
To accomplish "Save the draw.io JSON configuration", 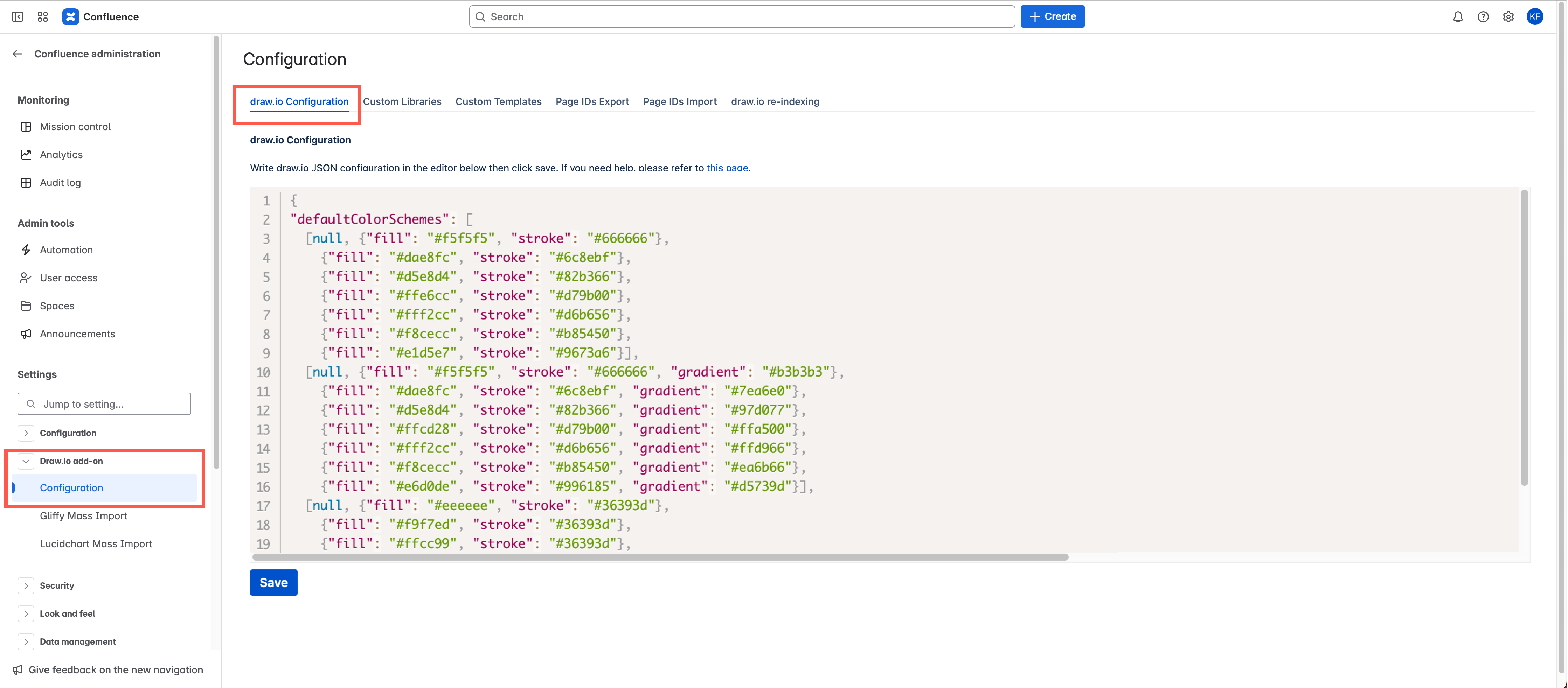I will 273,582.
